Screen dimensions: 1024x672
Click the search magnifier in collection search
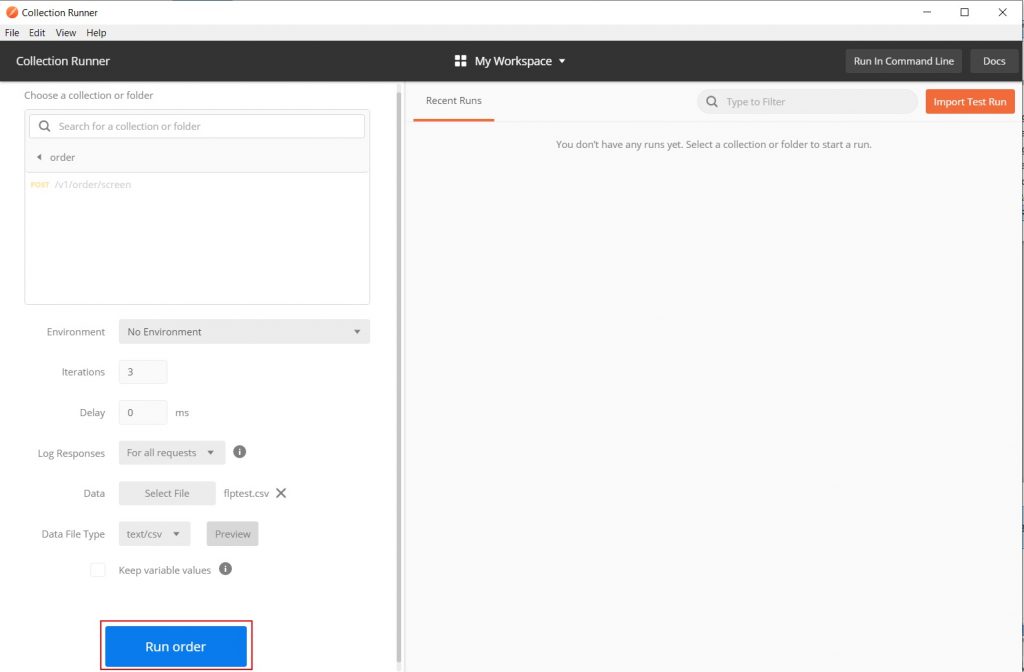tap(44, 126)
